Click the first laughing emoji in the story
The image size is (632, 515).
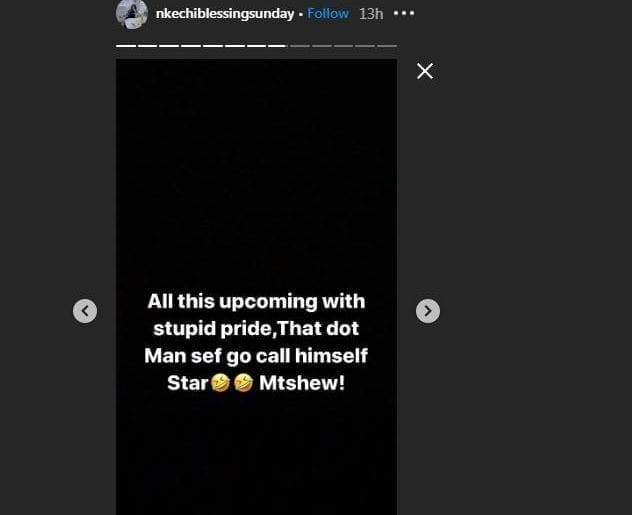(x=221, y=383)
